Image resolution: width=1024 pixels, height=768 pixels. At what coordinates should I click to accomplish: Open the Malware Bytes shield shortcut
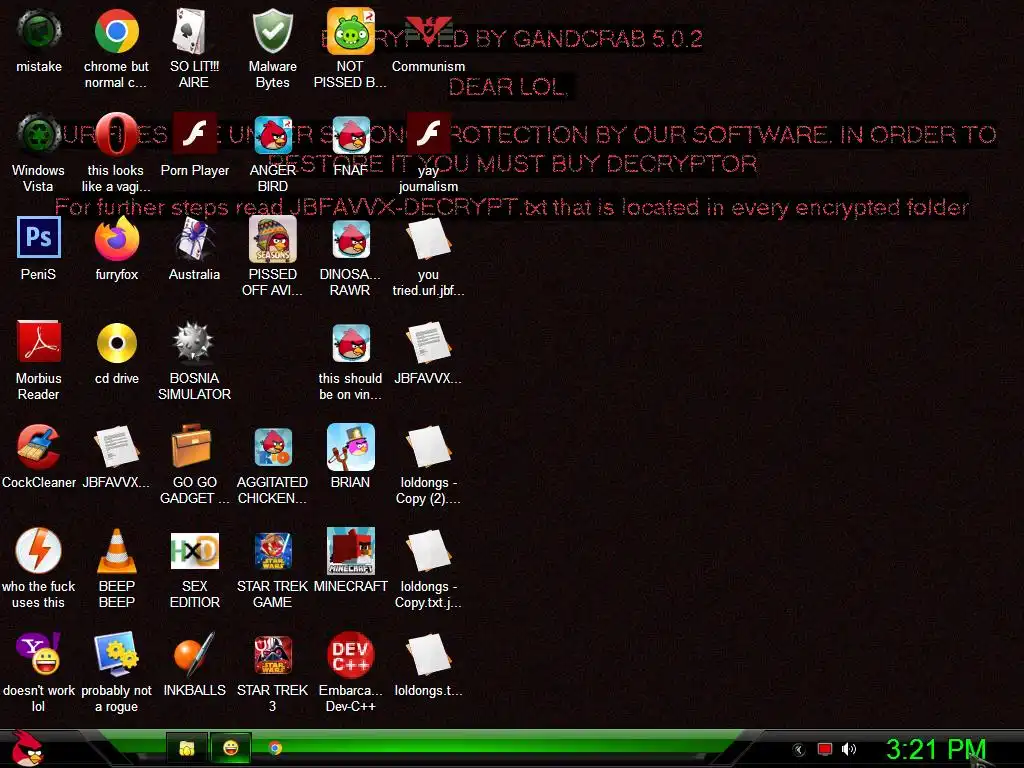(272, 31)
